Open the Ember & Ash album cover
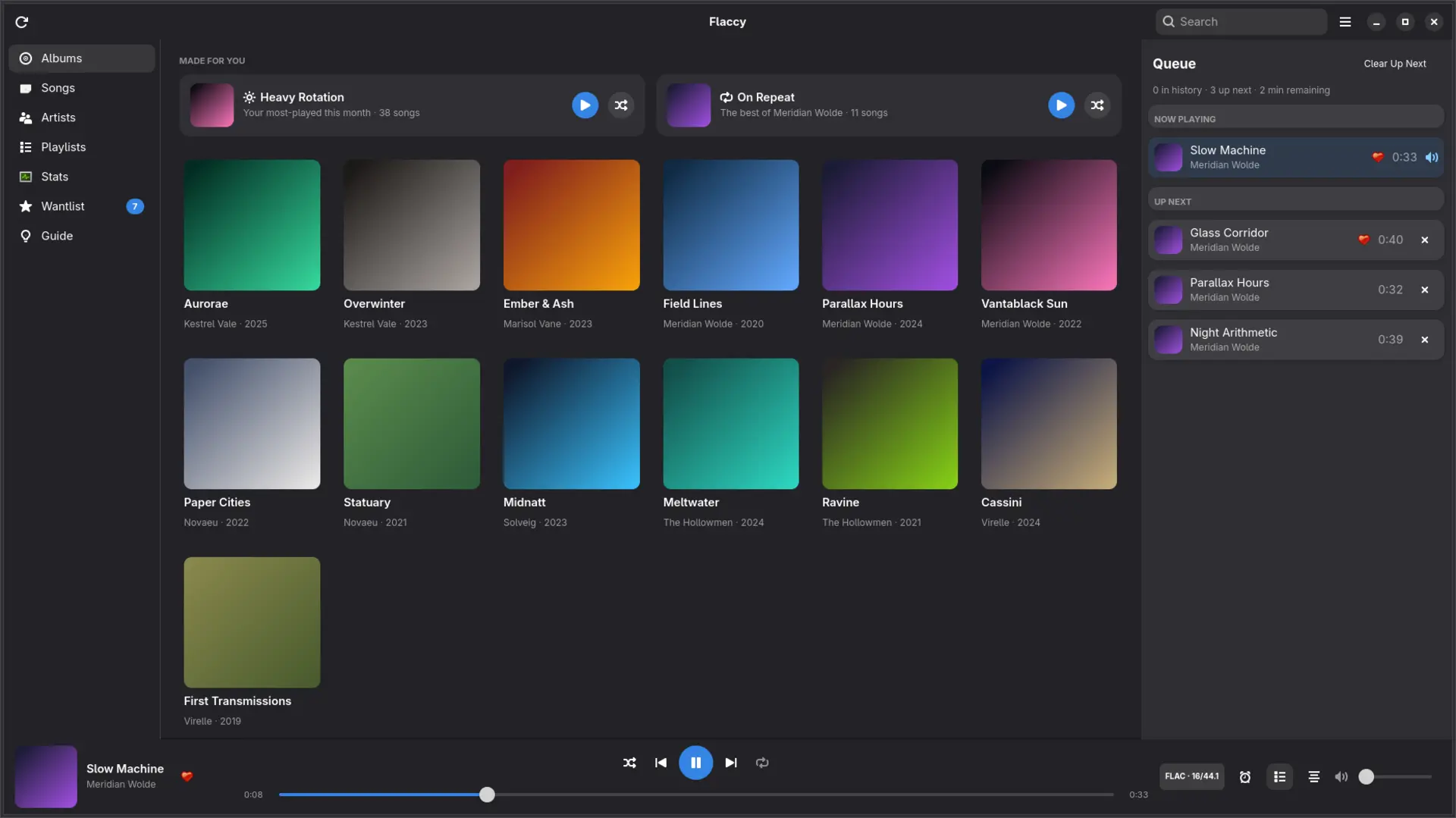 pyautogui.click(x=571, y=225)
